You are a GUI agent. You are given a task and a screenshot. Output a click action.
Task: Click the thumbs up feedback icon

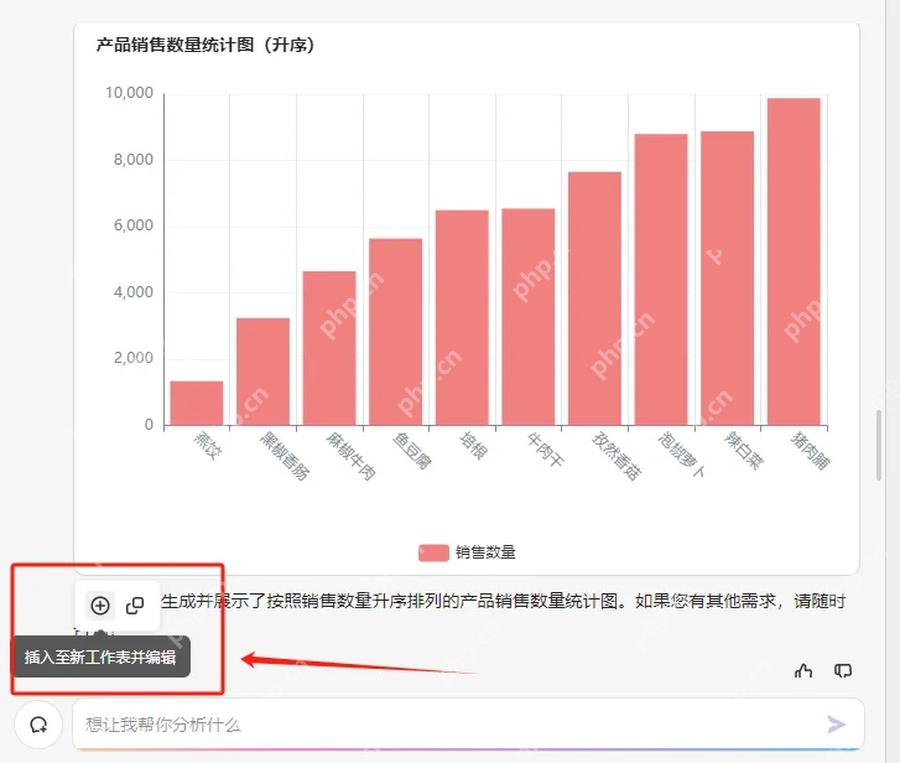tap(804, 670)
